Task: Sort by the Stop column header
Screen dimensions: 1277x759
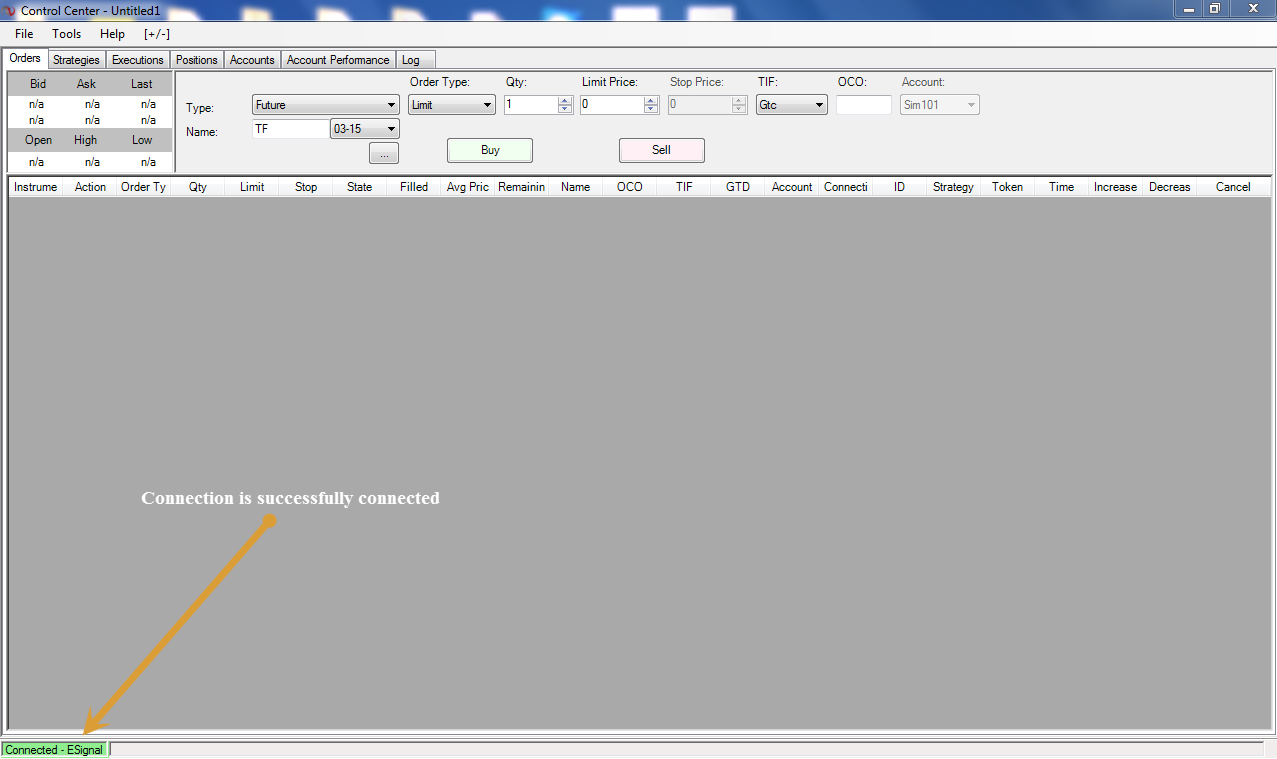Action: [306, 187]
